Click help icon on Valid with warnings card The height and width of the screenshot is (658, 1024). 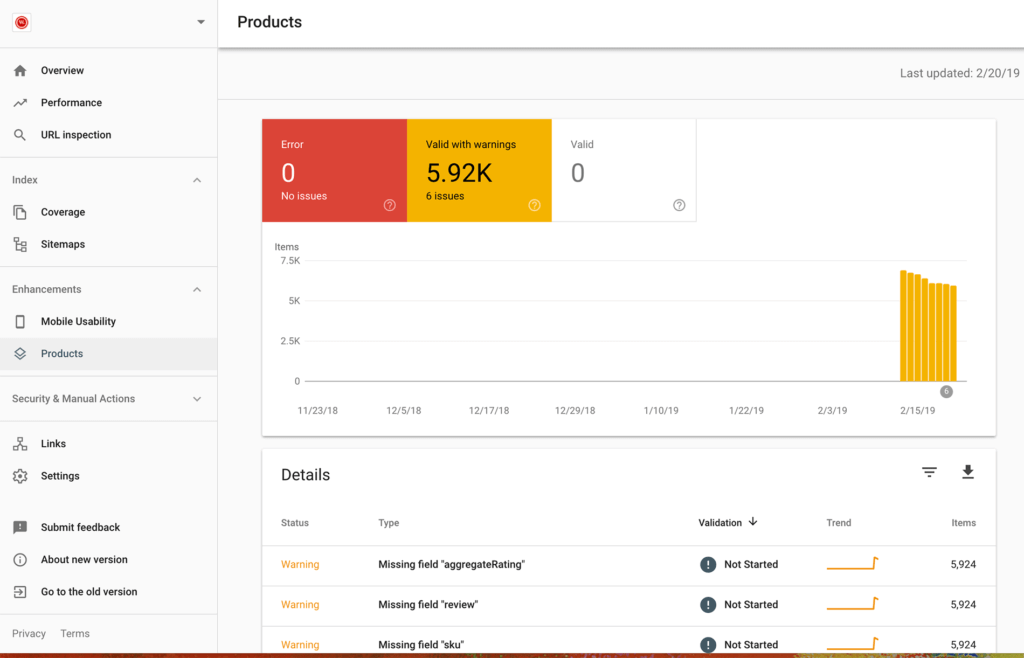pyautogui.click(x=534, y=205)
